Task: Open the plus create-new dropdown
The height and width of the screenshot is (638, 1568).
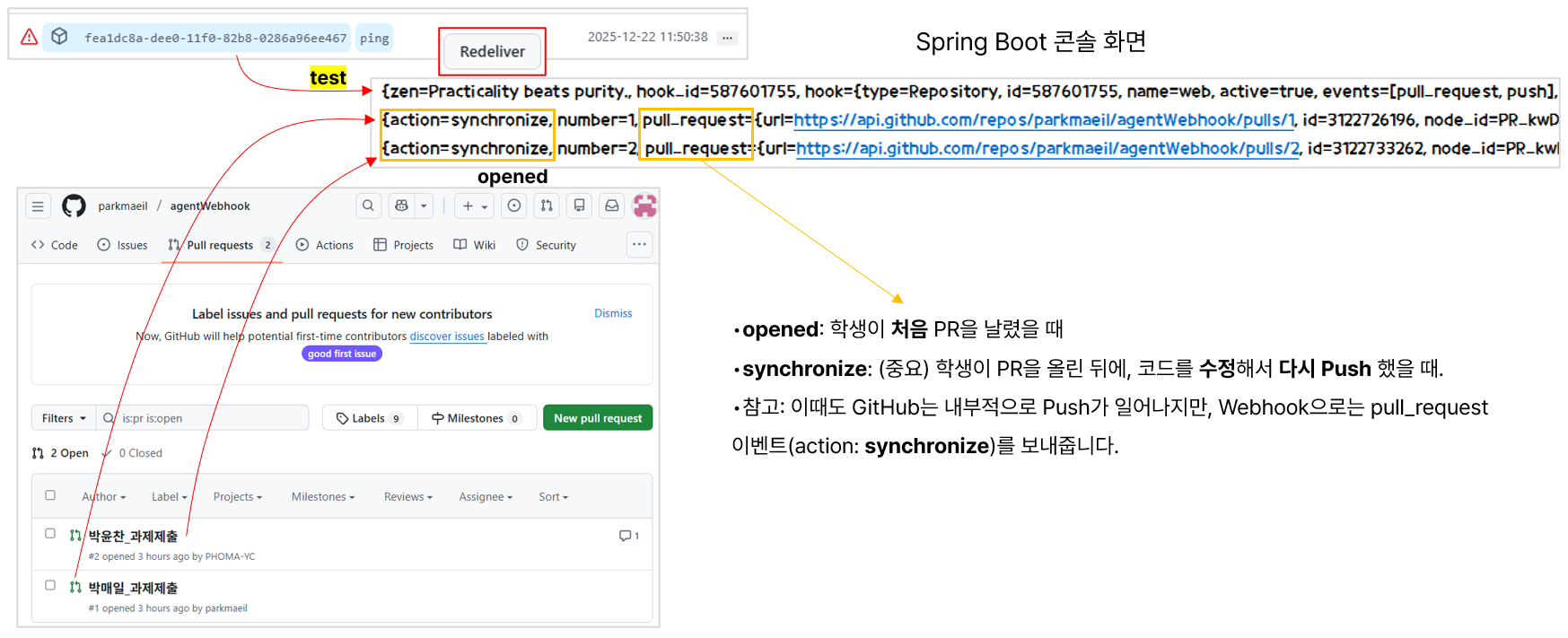Action: pos(475,206)
